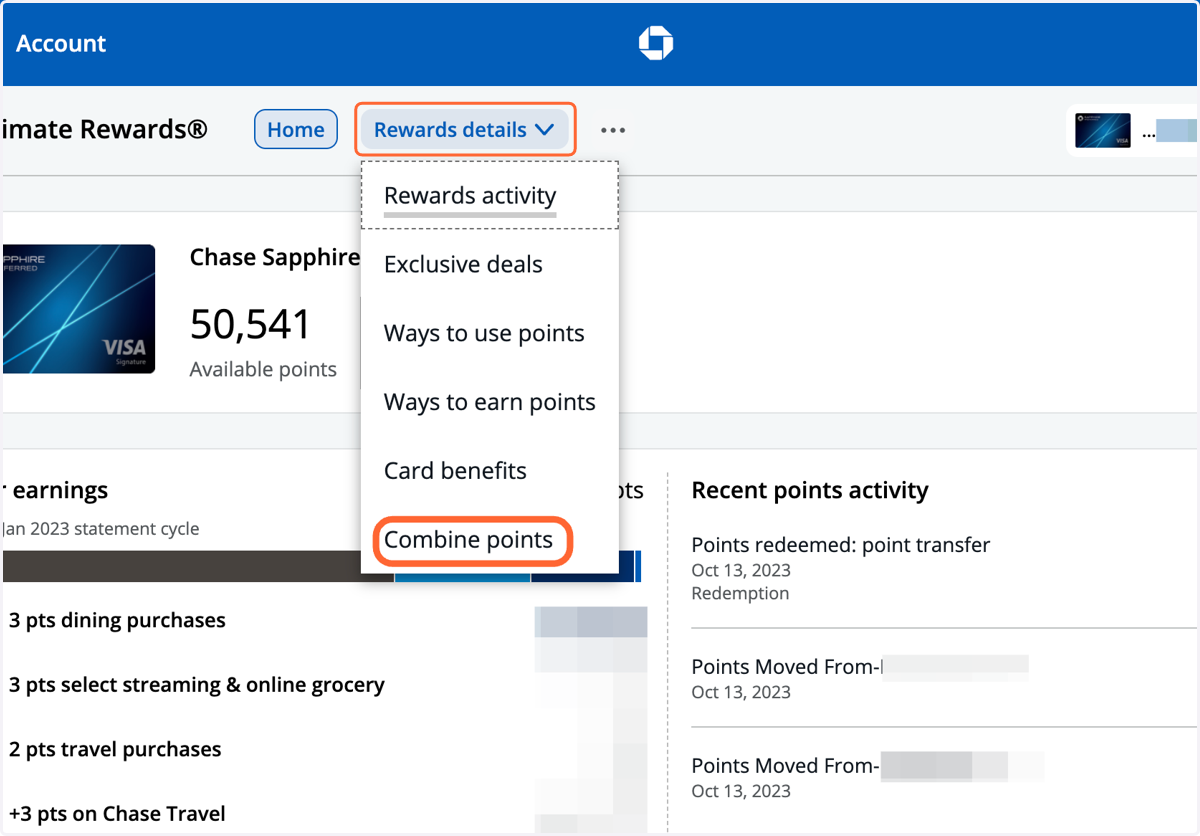Click 3 pts select streaming & online grocery
This screenshot has width=1200, height=836.
coord(197,685)
